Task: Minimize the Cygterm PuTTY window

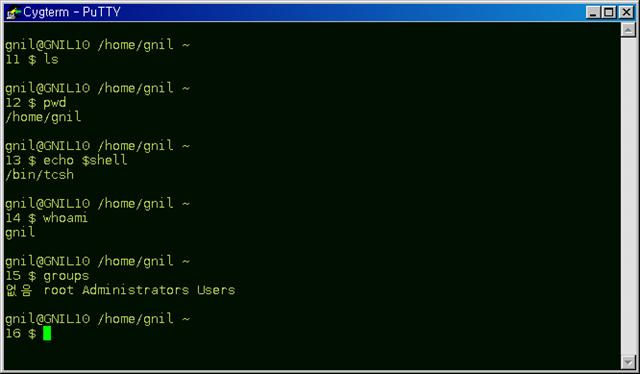Action: tap(593, 12)
